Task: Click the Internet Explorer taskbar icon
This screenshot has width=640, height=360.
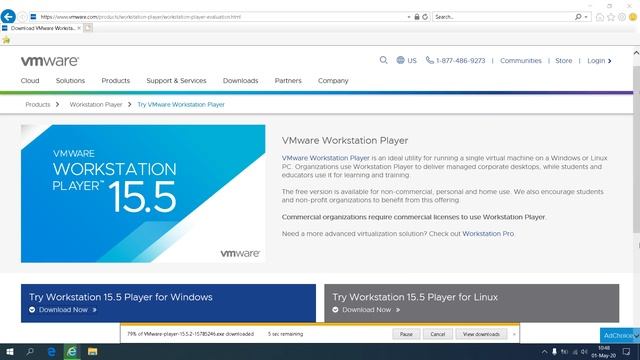Action: point(72,351)
